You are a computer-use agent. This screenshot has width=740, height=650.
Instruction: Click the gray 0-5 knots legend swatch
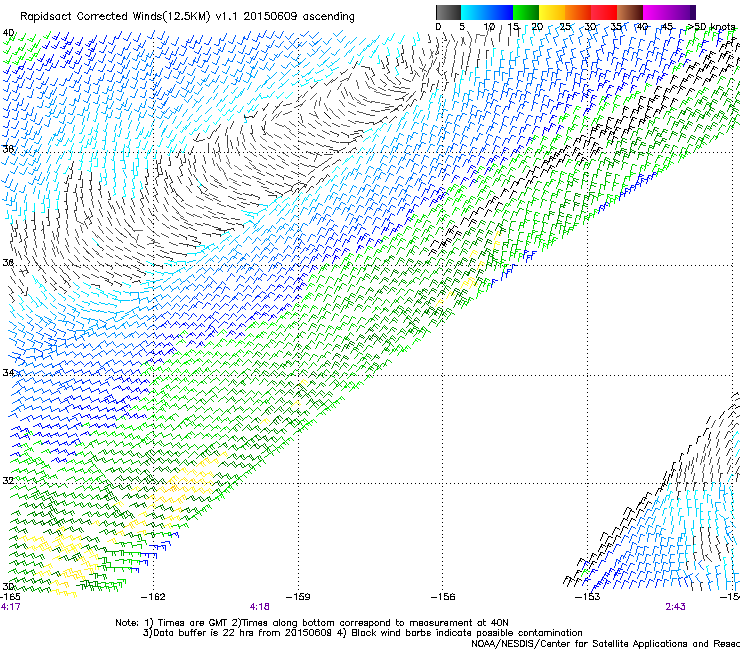(448, 12)
